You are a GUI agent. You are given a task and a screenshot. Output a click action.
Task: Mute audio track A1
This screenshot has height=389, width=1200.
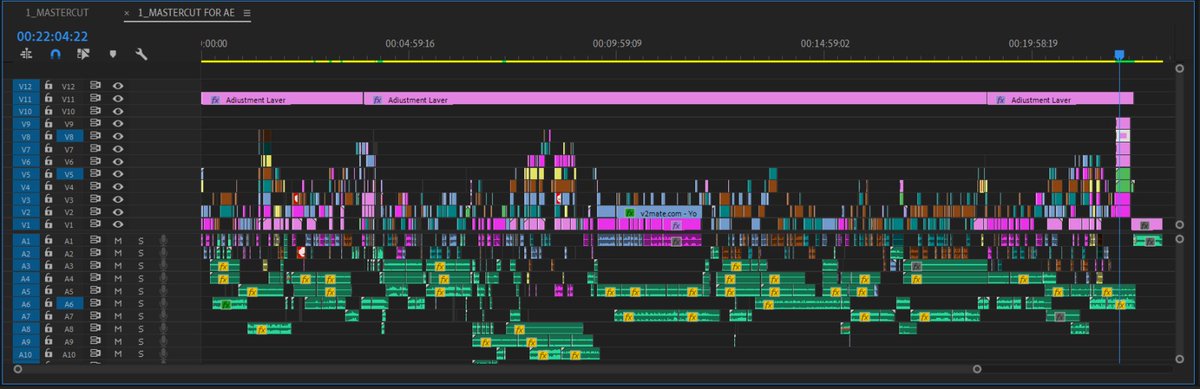coord(118,241)
